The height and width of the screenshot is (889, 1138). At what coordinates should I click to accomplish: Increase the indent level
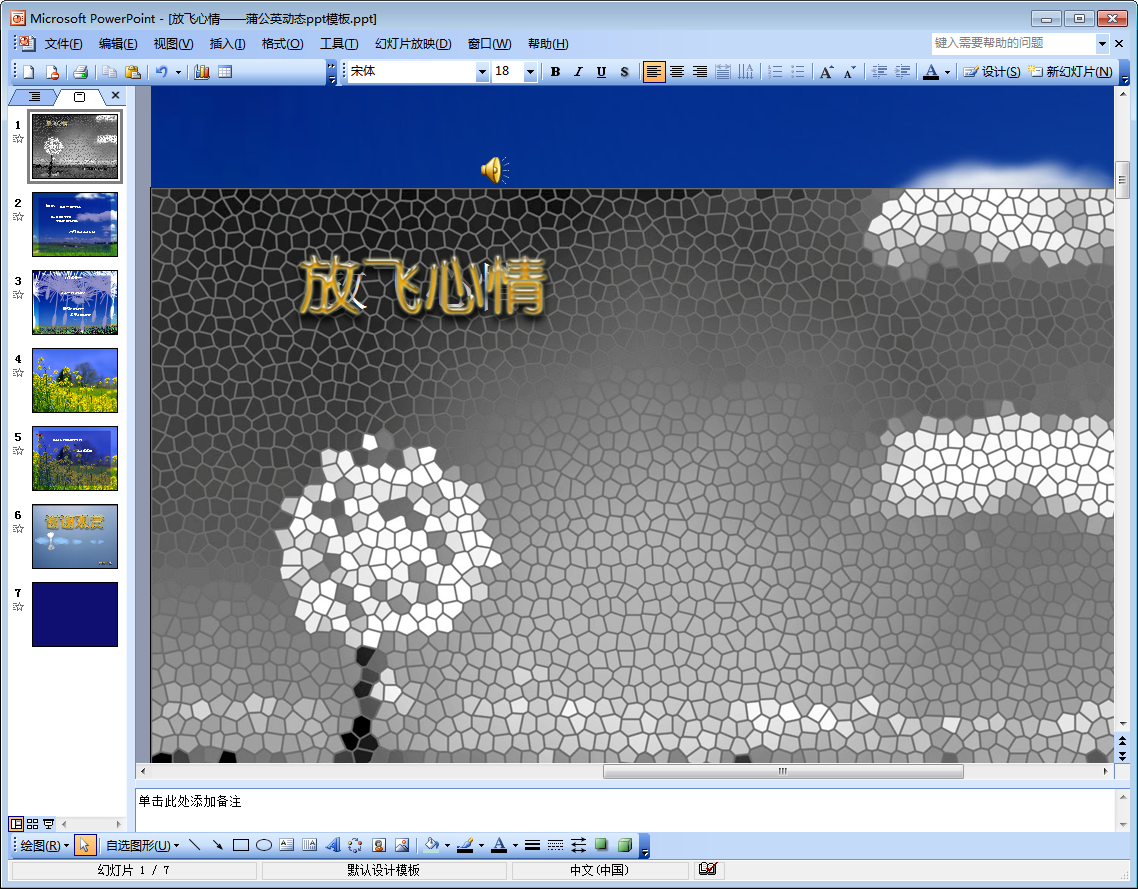(x=903, y=72)
